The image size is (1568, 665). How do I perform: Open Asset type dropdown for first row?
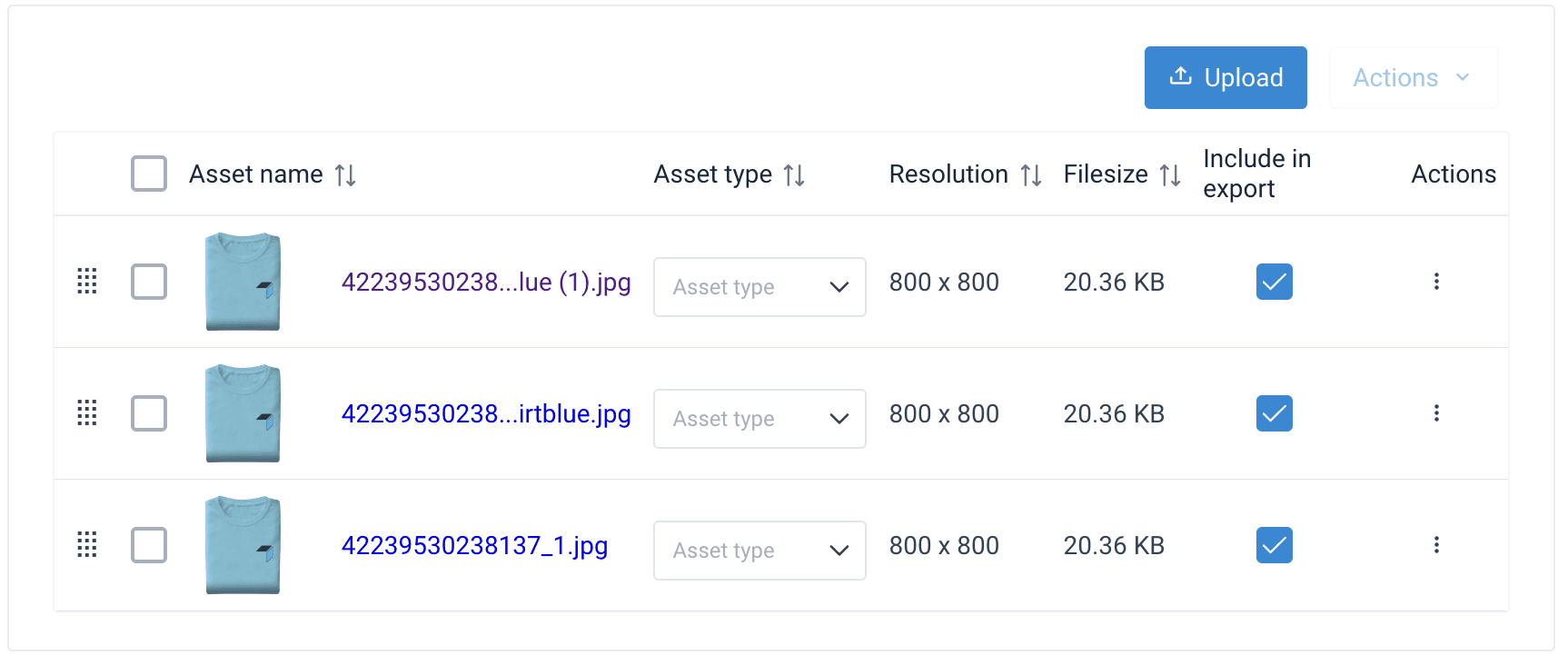pos(759,287)
